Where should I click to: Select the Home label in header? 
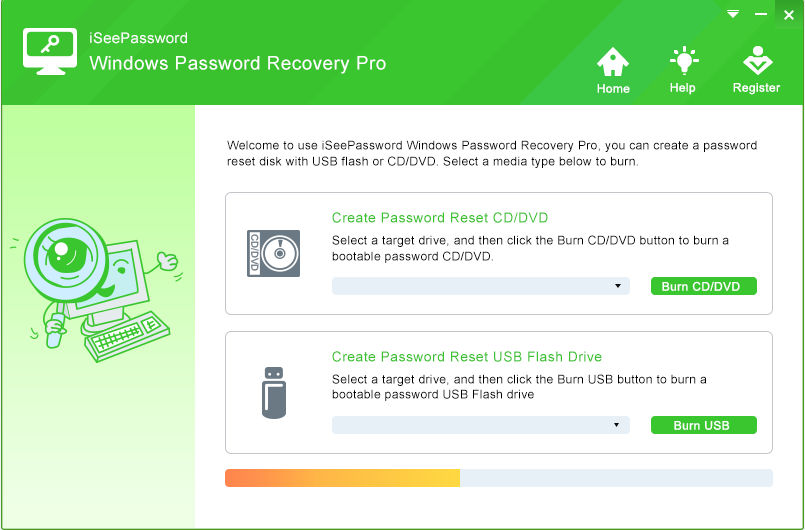pyautogui.click(x=613, y=88)
